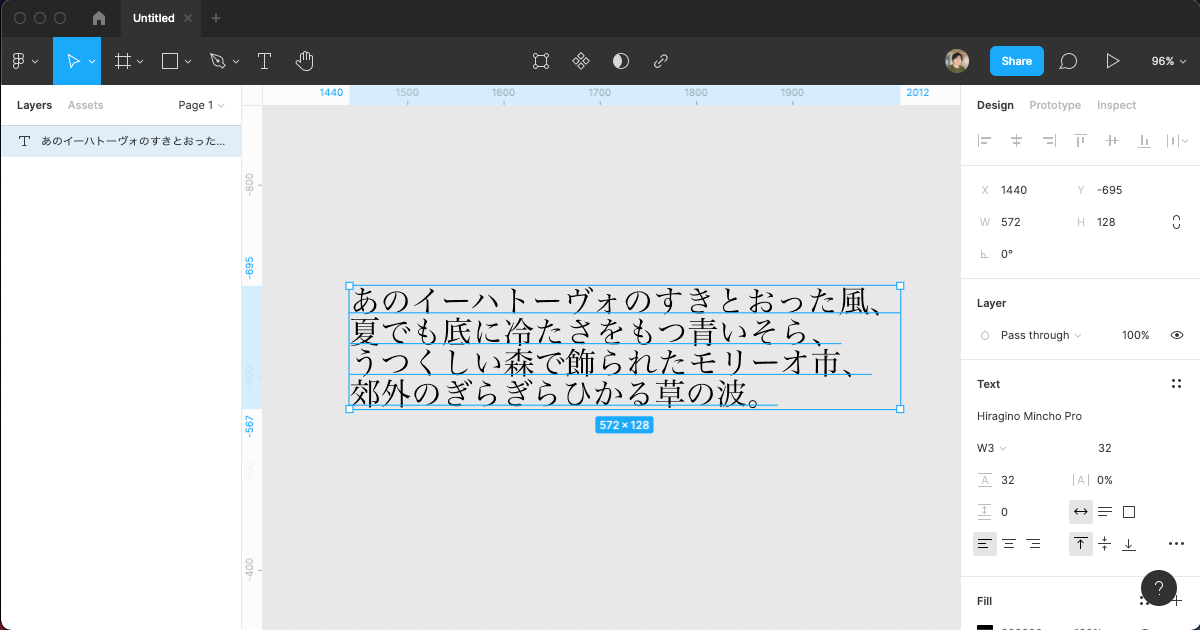This screenshot has height=630, width=1200.
Task: Open the Page 1 dropdown
Action: [x=199, y=105]
